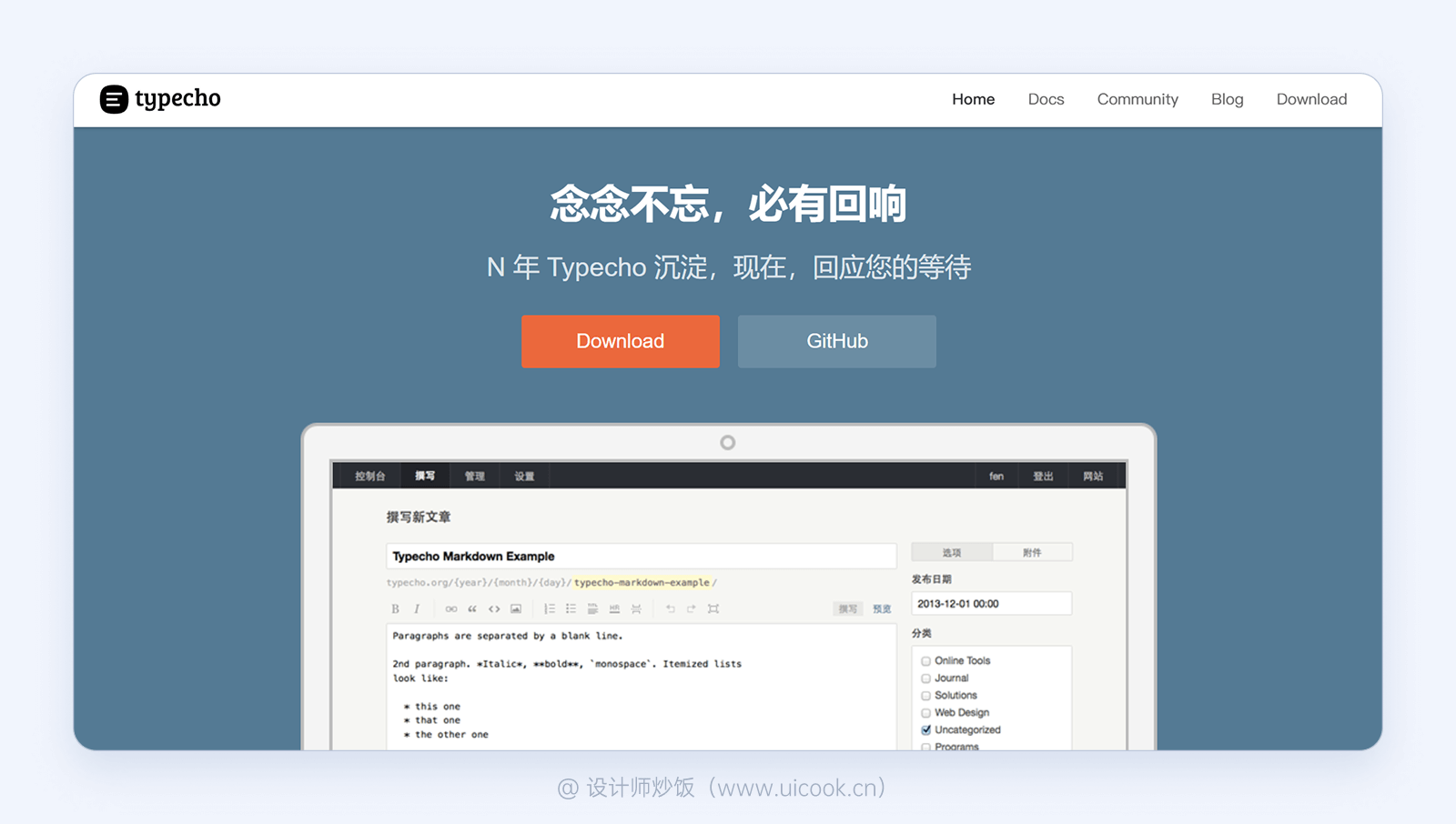The height and width of the screenshot is (824, 1456).
Task: Select the Bold formatting icon
Action: click(x=396, y=608)
